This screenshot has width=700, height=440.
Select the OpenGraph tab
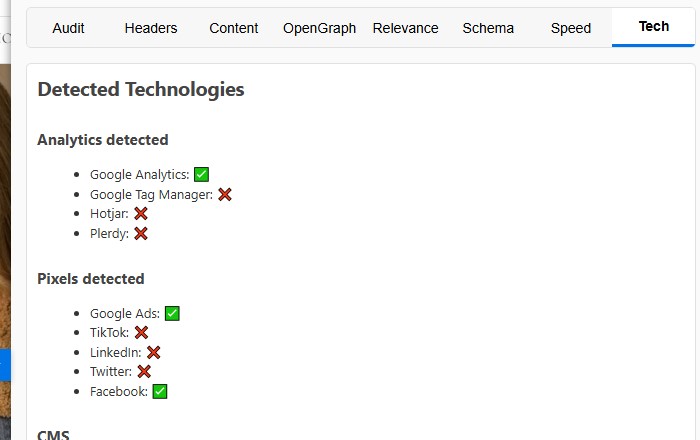[319, 28]
